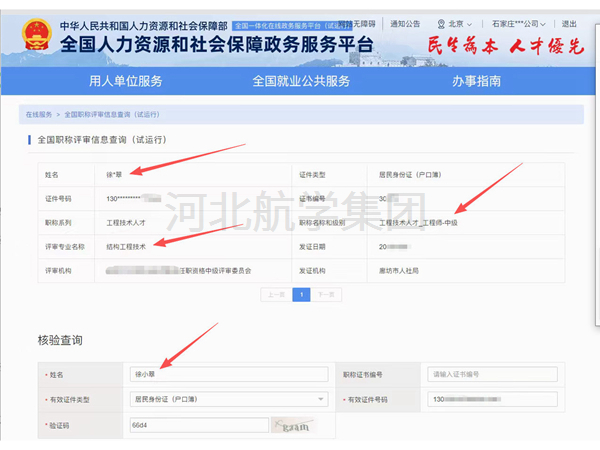Open the 办事指南 menu
This screenshot has width=600, height=450.
476,81
